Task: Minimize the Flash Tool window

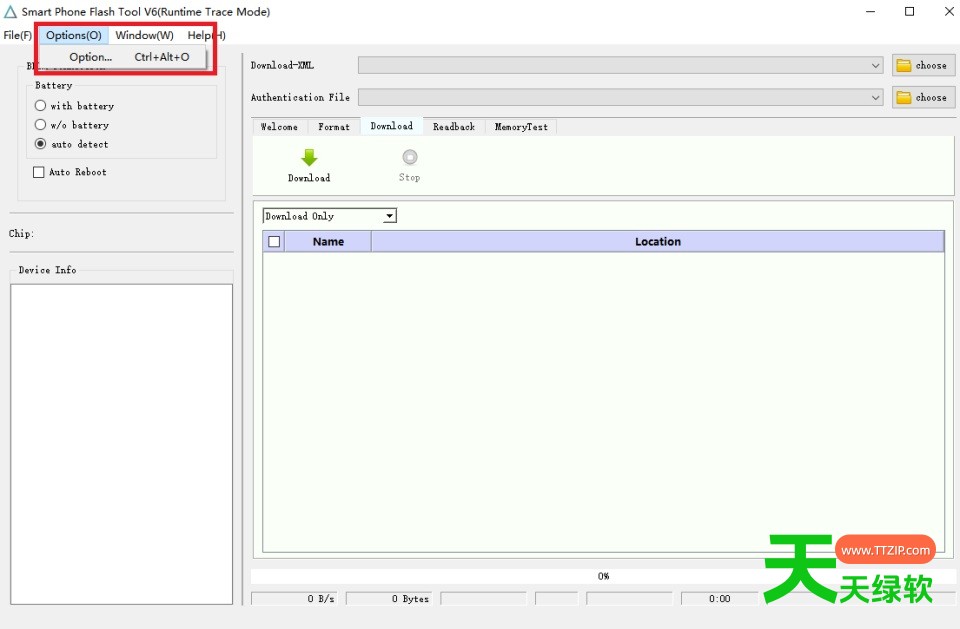Action: tap(870, 12)
